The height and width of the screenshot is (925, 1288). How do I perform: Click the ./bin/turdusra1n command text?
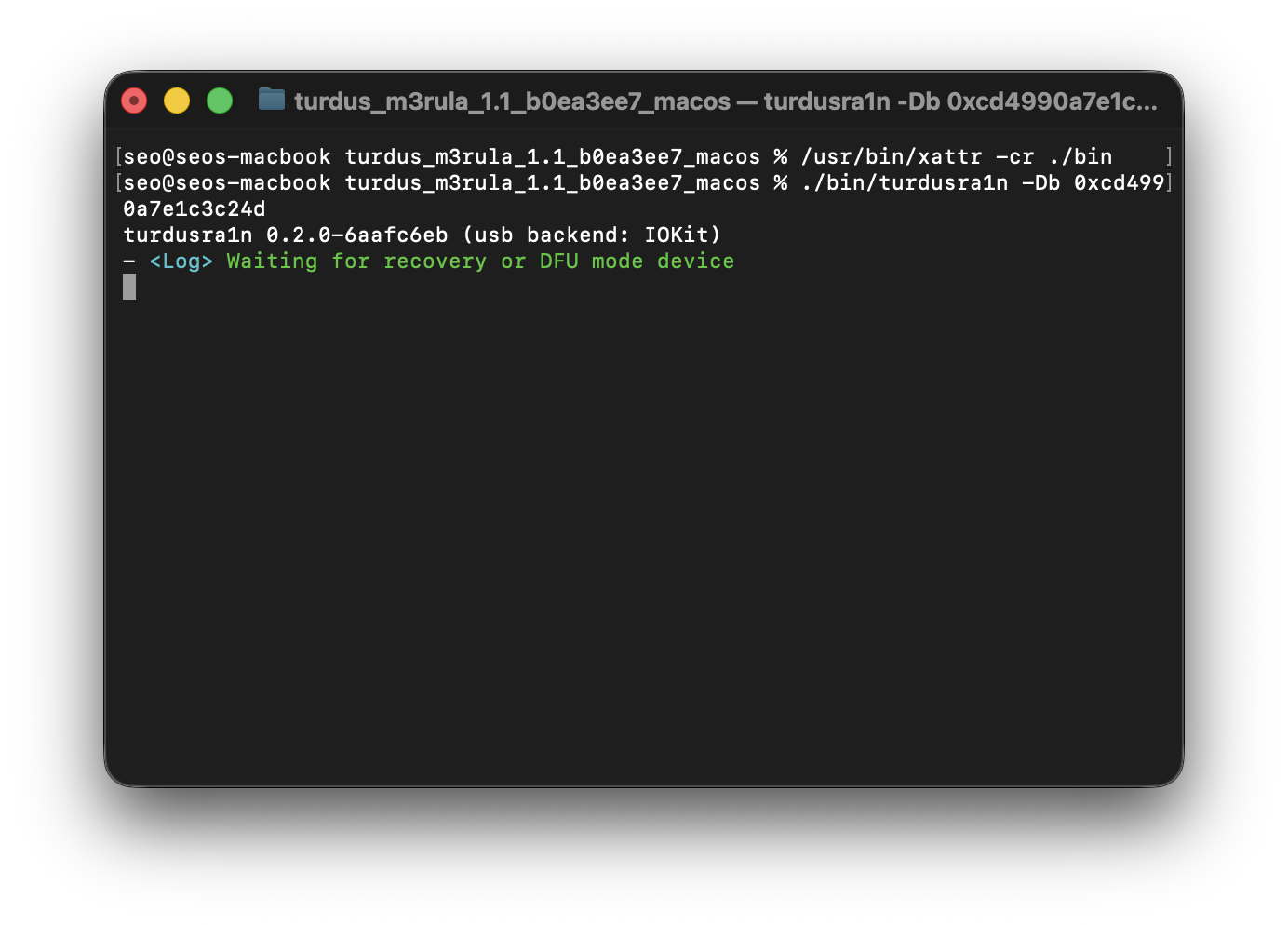pos(904,183)
